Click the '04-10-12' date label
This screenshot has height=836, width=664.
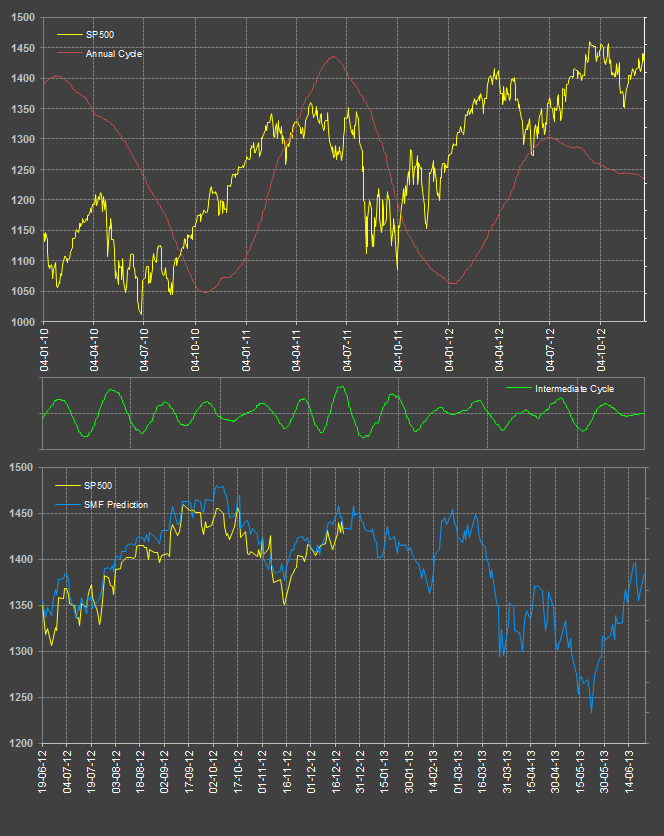(601, 350)
